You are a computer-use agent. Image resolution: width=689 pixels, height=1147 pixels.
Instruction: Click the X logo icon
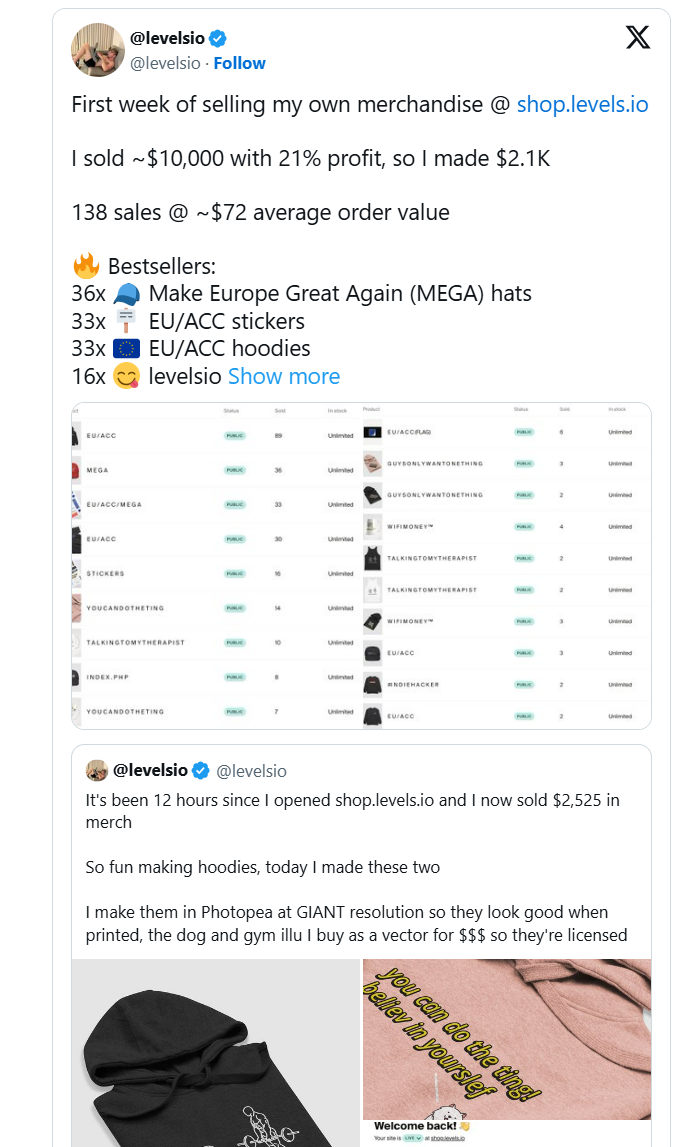(637, 37)
